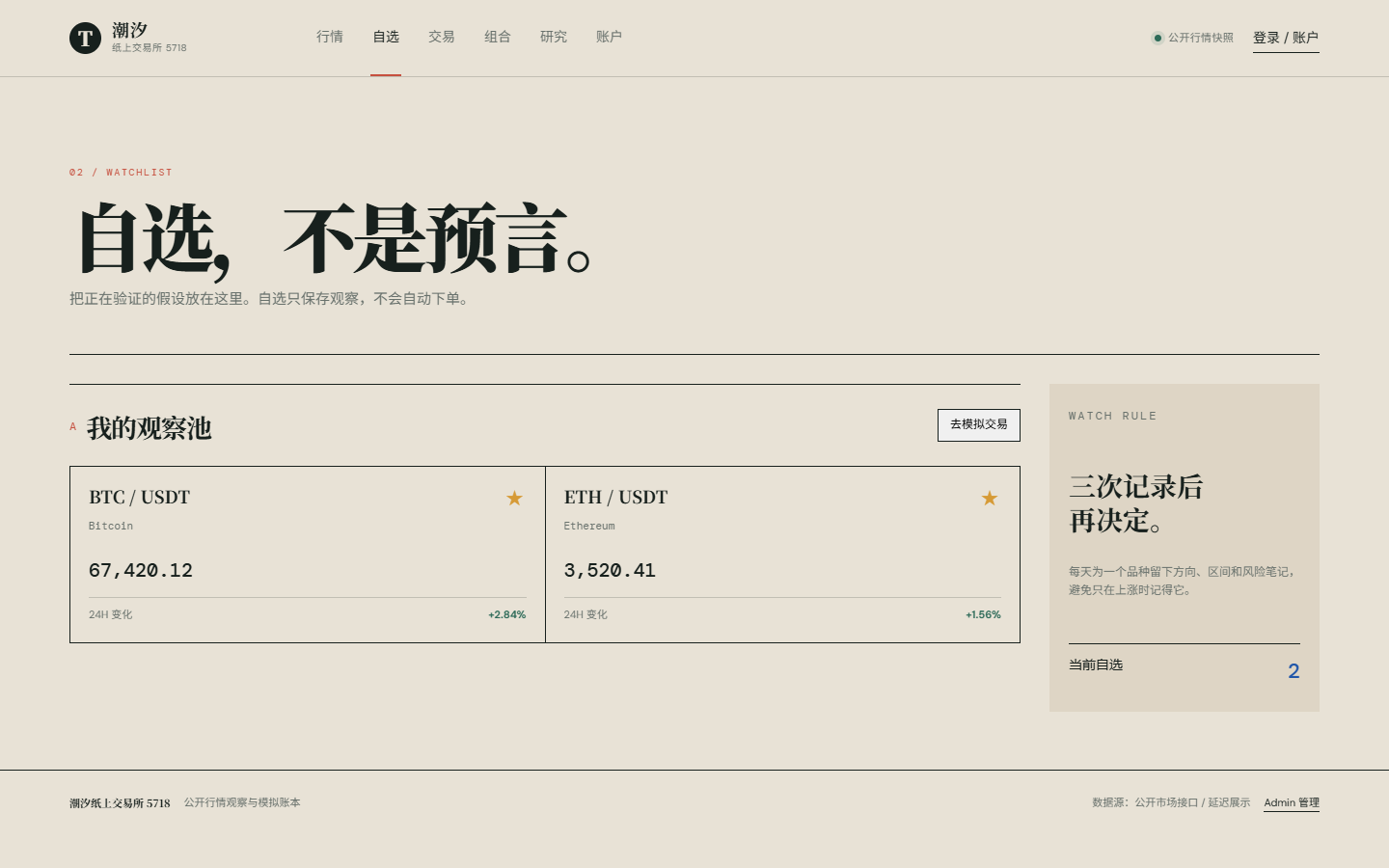The height and width of the screenshot is (868, 1389).
Task: Click the +1.56% change value
Action: point(983,614)
